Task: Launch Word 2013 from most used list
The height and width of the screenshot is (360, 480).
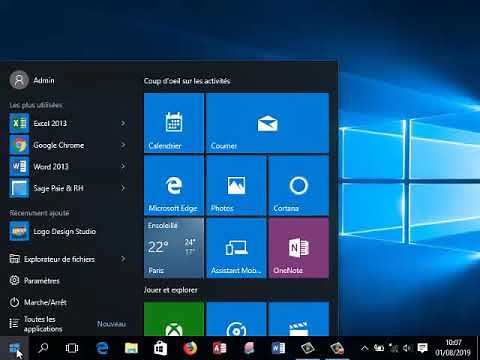Action: [x=68, y=166]
